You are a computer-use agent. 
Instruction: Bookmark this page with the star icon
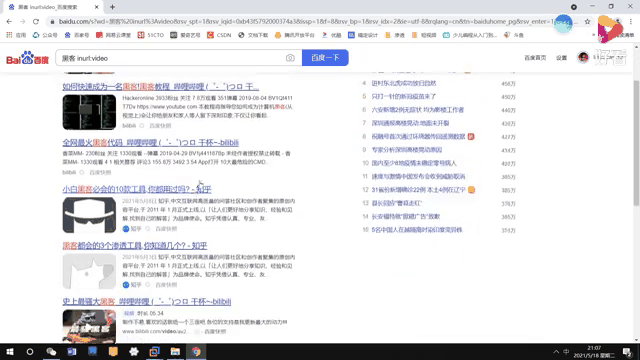click(x=587, y=22)
